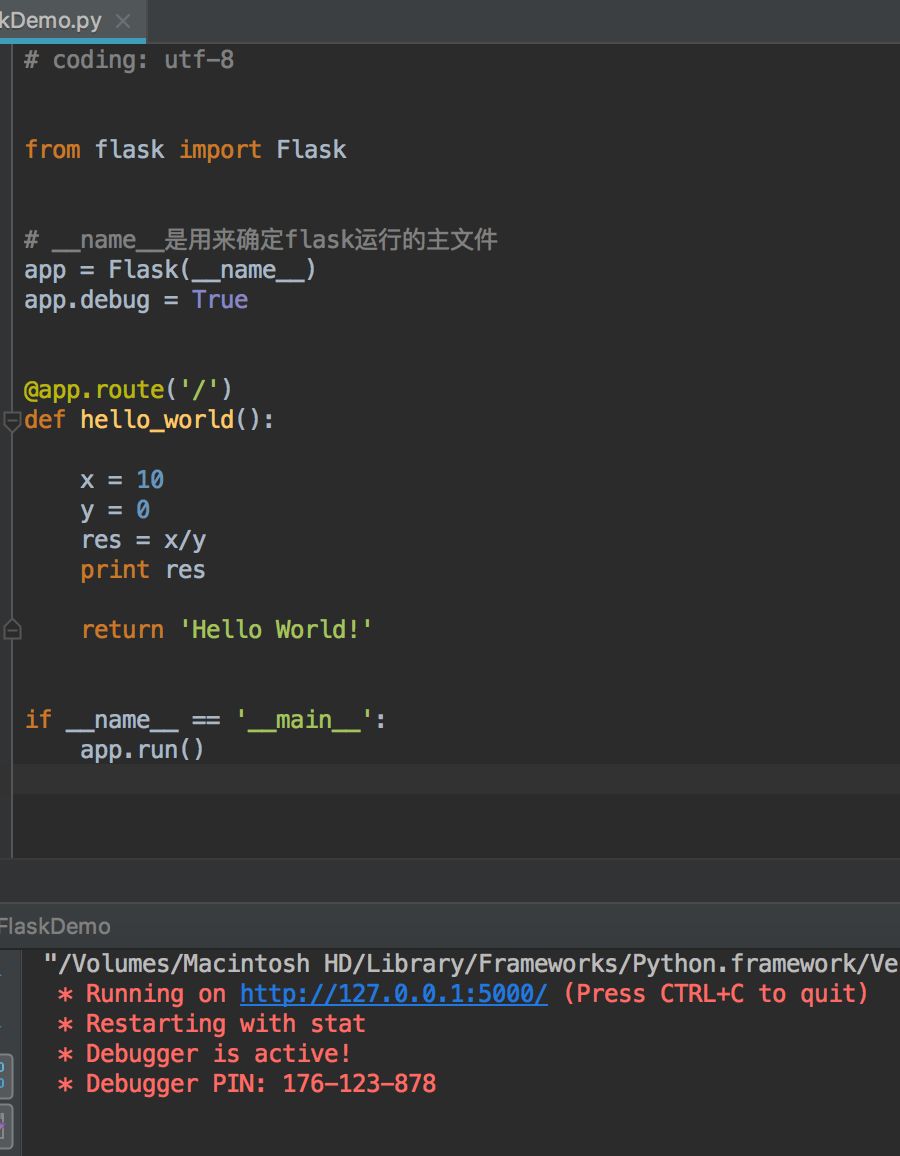Click the if __name__ == '__main__' line
The image size is (900, 1156).
206,720
